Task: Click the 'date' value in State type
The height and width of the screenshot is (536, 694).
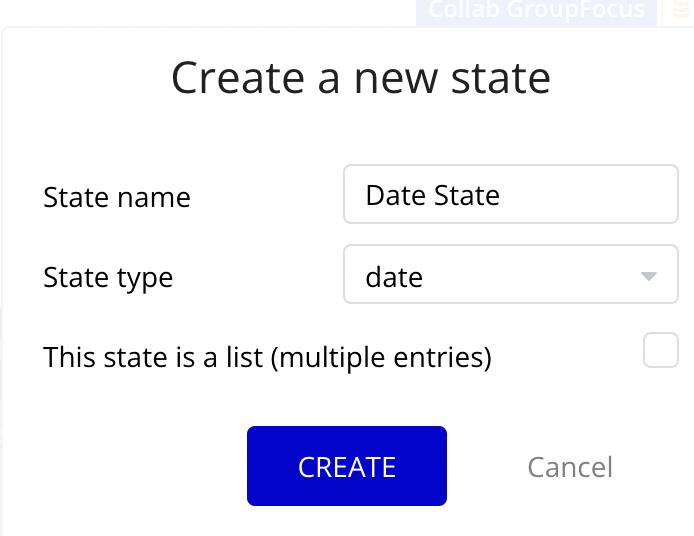Action: (x=394, y=276)
